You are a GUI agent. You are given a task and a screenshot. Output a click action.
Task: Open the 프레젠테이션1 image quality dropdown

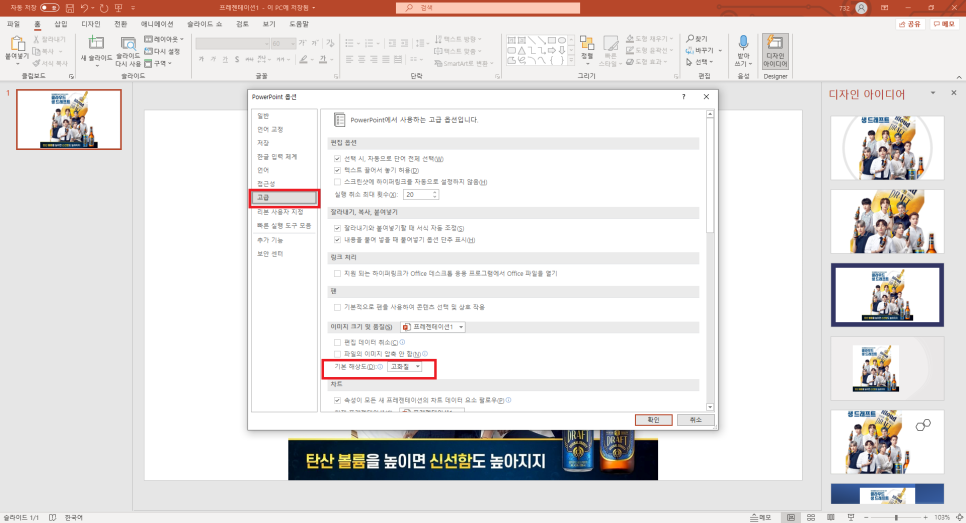point(432,326)
